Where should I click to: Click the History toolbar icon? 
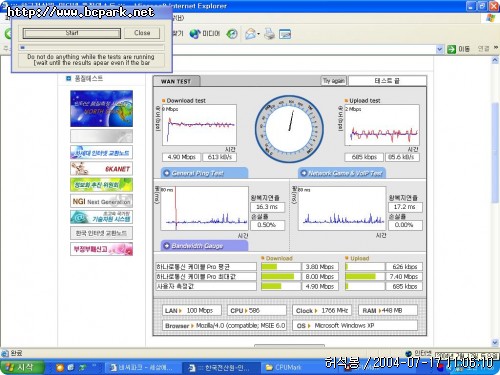(x=232, y=34)
